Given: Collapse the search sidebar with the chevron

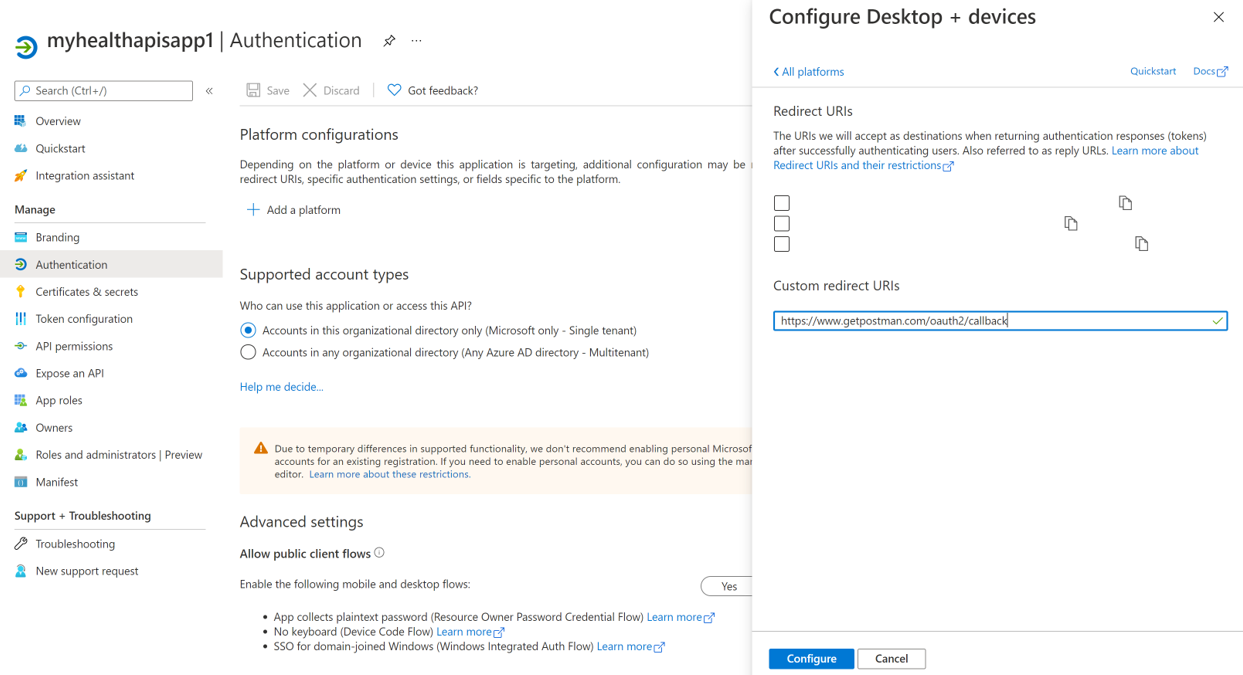Looking at the screenshot, I should (209, 90).
